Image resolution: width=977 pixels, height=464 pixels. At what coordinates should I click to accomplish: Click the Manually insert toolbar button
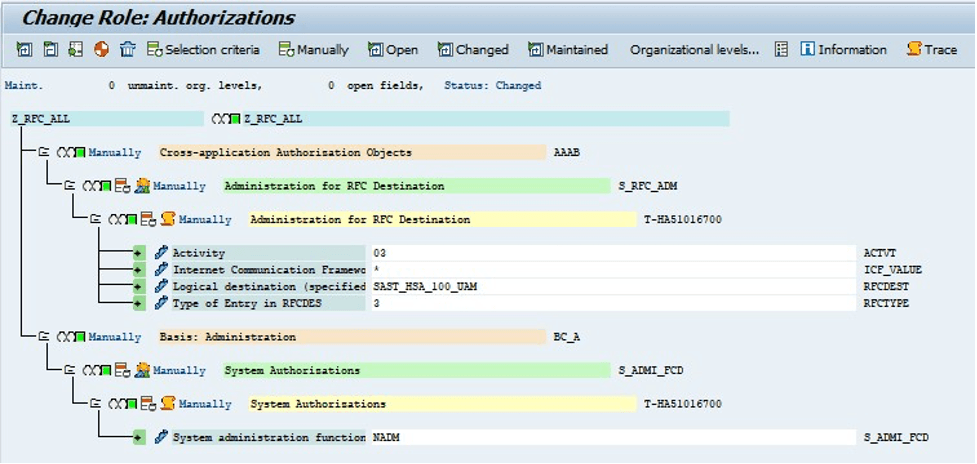[313, 49]
